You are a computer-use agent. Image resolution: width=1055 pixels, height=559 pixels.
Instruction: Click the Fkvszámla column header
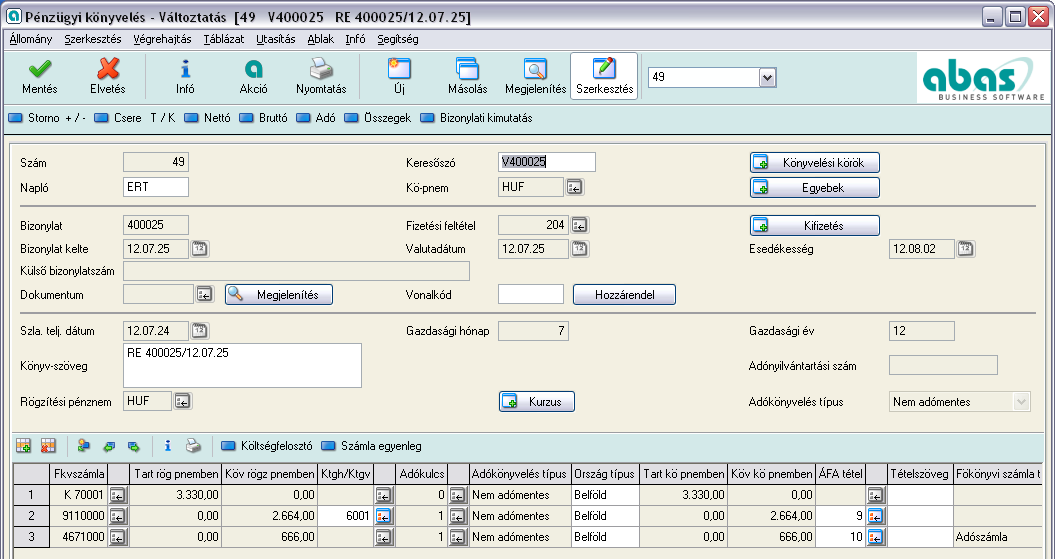[79, 474]
